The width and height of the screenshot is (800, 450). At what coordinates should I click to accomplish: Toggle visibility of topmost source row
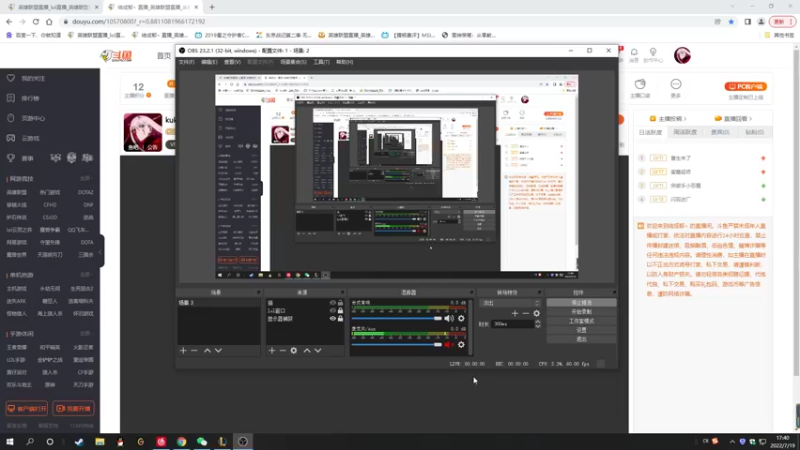pyautogui.click(x=333, y=303)
